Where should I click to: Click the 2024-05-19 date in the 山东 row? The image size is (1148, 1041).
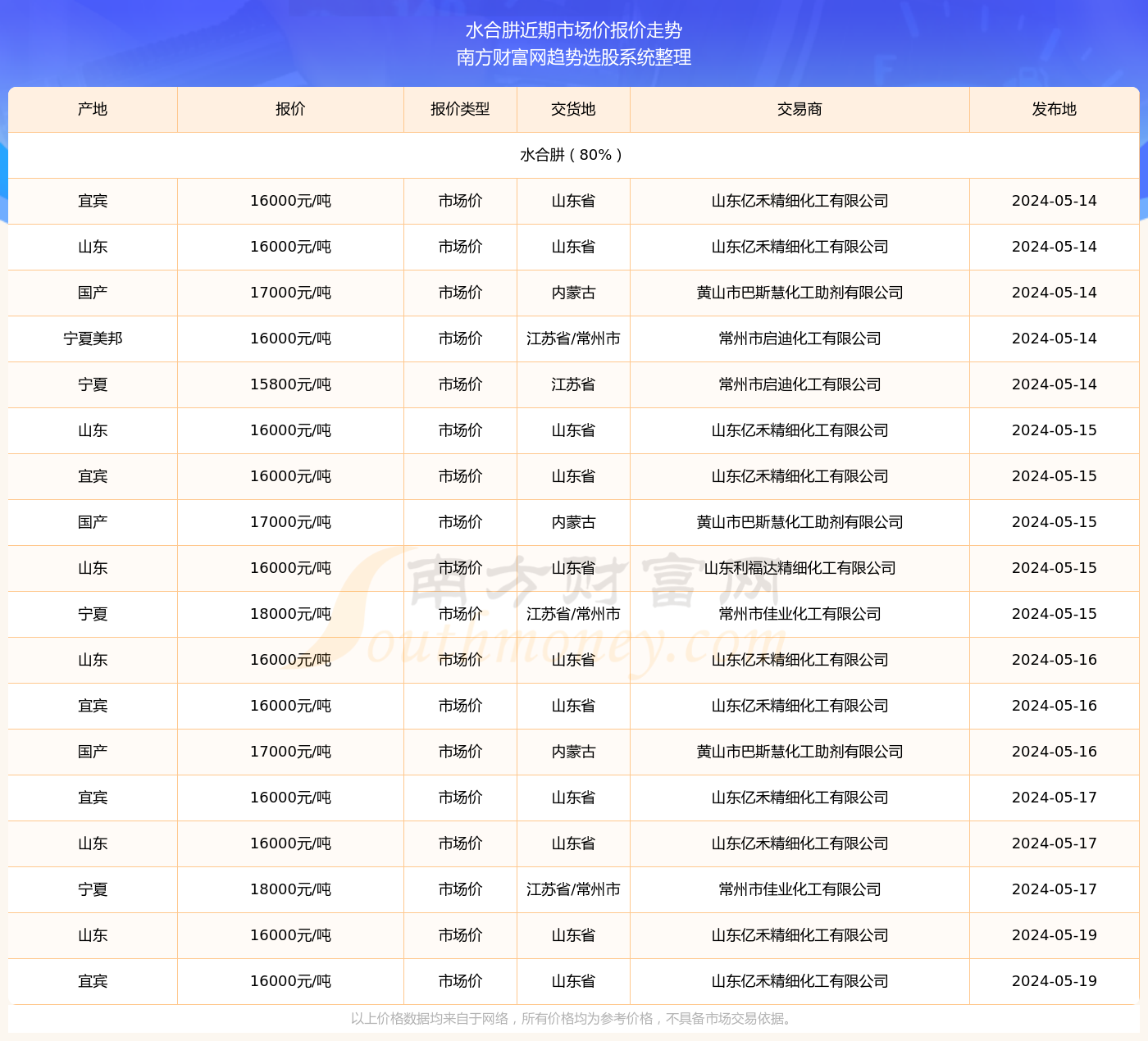1055,935
